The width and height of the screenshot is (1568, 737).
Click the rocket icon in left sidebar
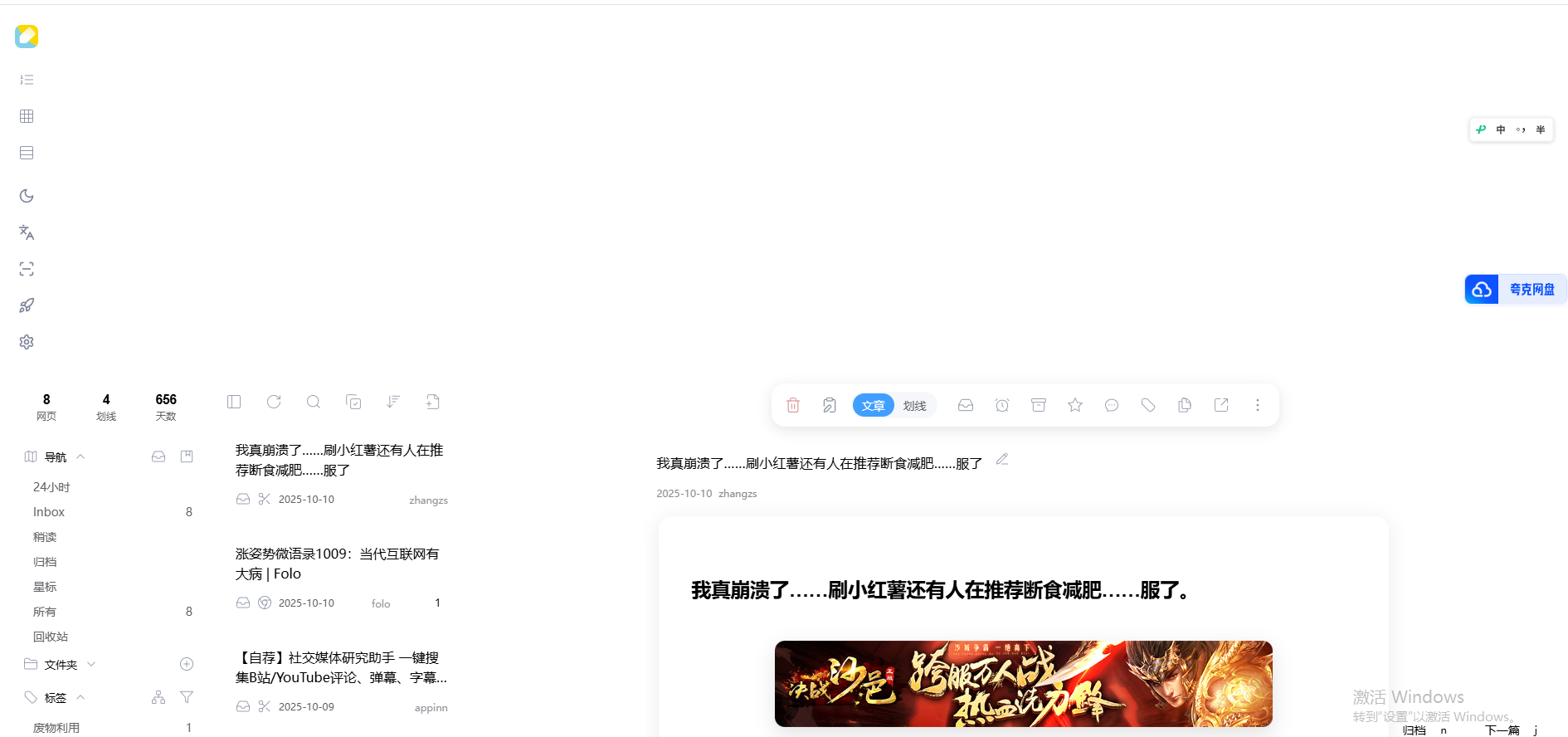[27, 305]
